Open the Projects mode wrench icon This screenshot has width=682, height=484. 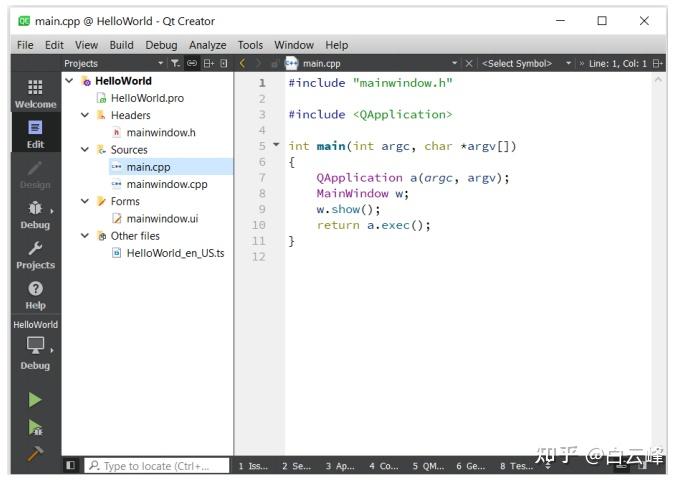pos(35,255)
